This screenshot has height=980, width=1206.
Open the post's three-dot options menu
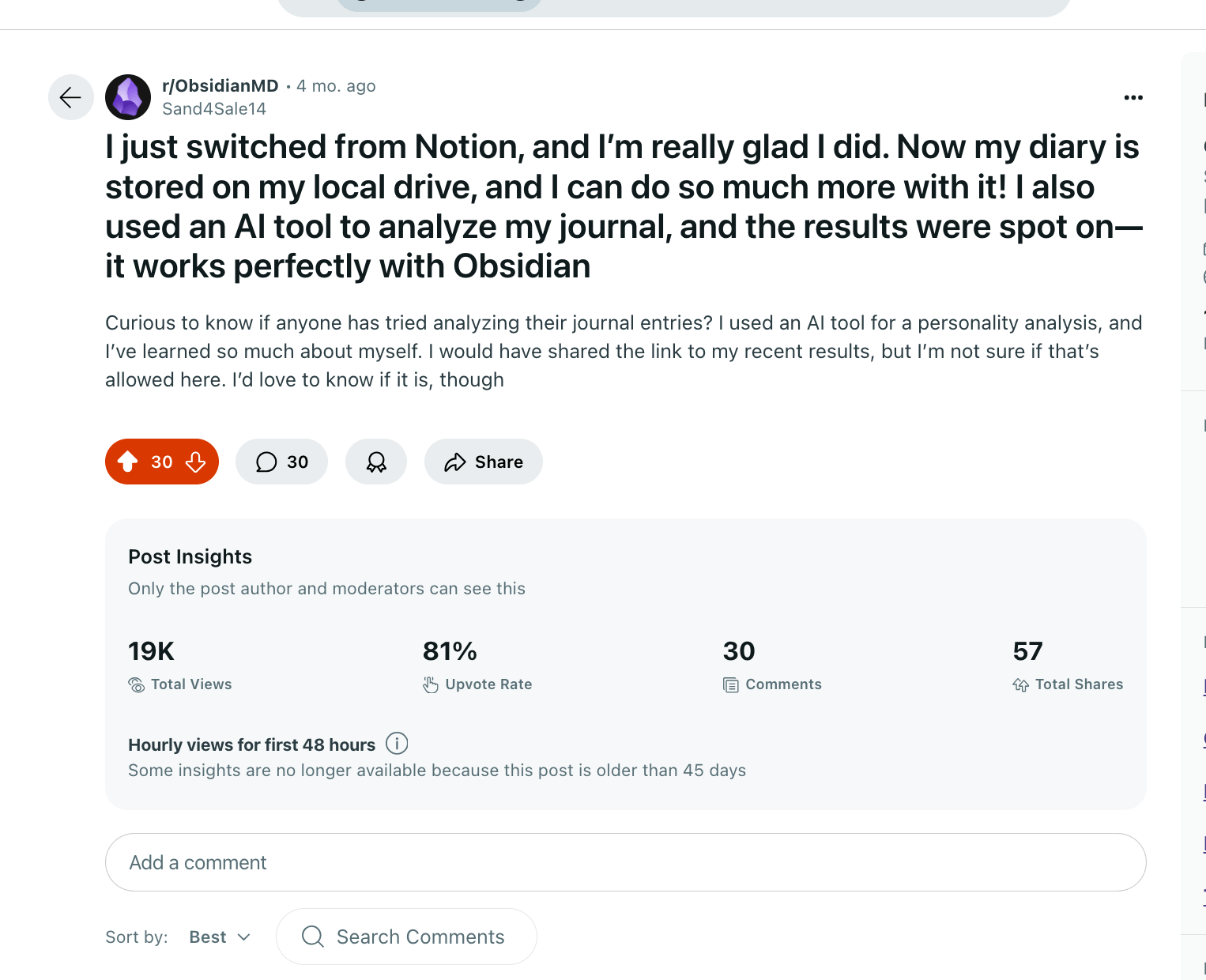point(1133,97)
